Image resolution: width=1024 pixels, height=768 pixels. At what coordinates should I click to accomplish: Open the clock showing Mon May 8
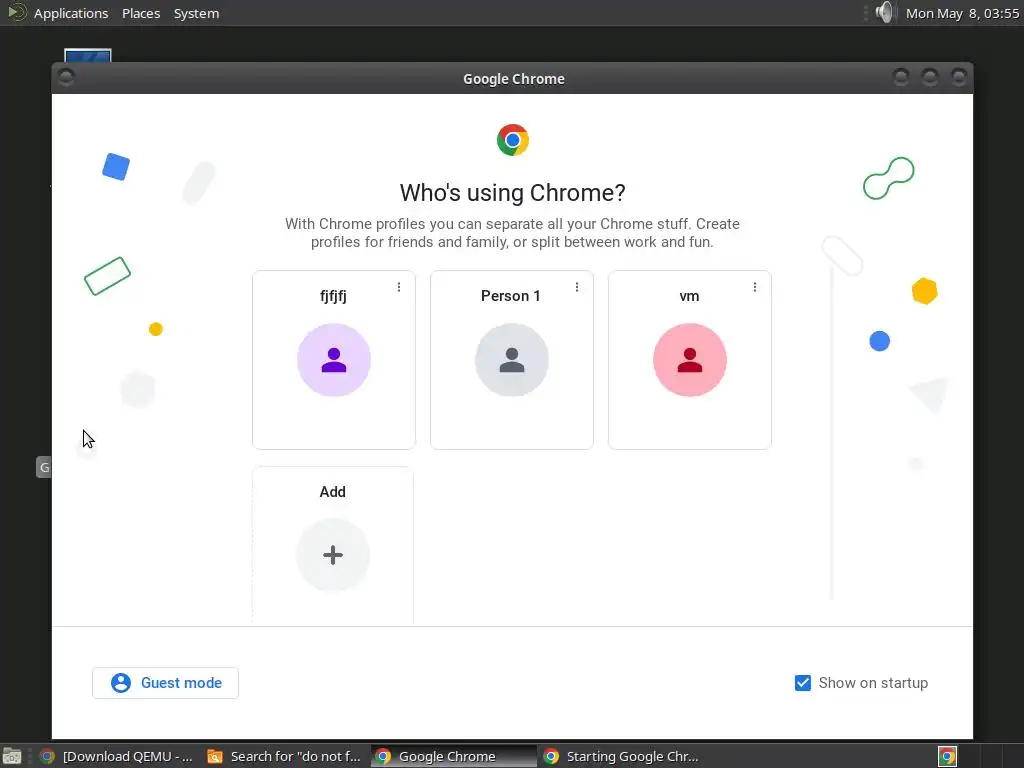pyautogui.click(x=962, y=13)
